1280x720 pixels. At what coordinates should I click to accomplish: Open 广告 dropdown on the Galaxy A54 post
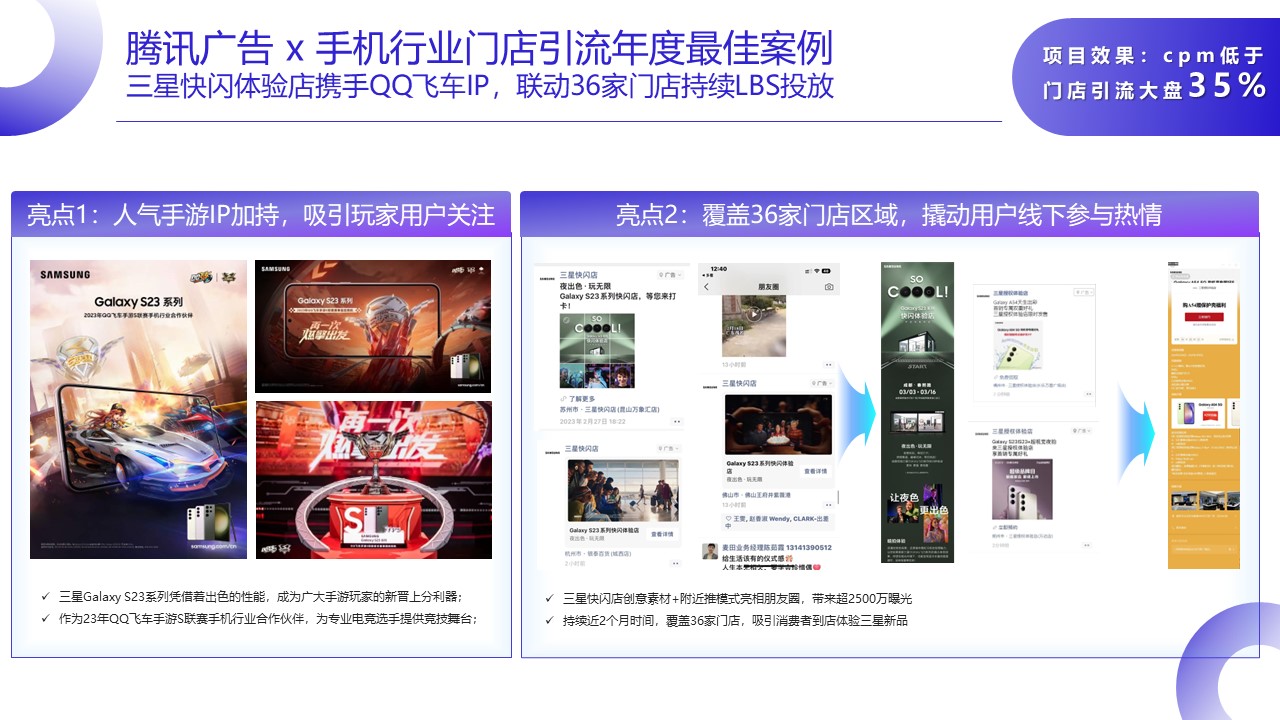click(x=1082, y=292)
